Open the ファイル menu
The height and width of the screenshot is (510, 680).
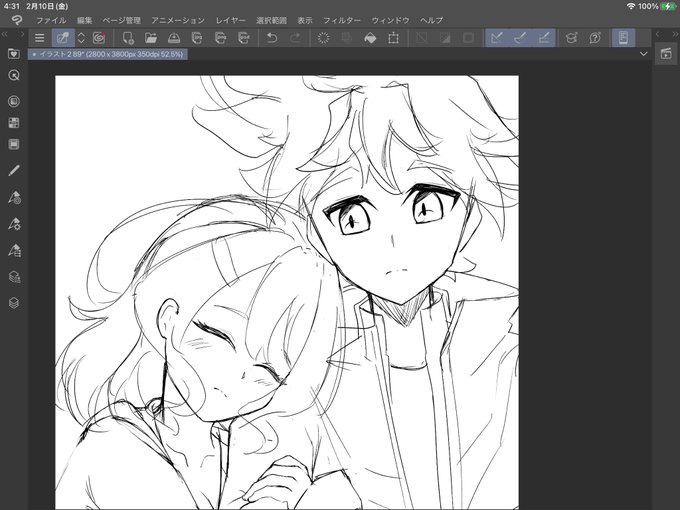coord(51,20)
